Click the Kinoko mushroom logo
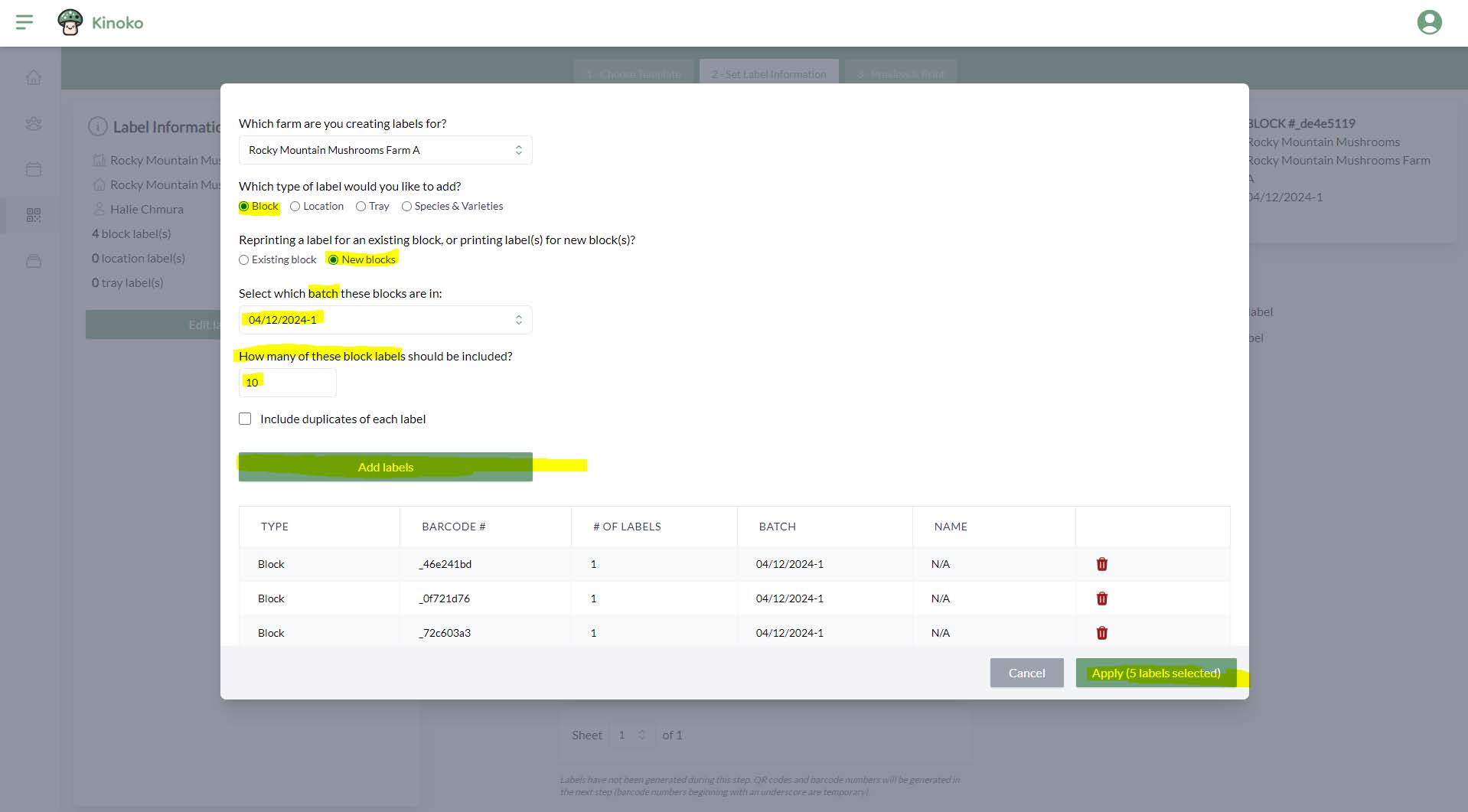 [70, 22]
